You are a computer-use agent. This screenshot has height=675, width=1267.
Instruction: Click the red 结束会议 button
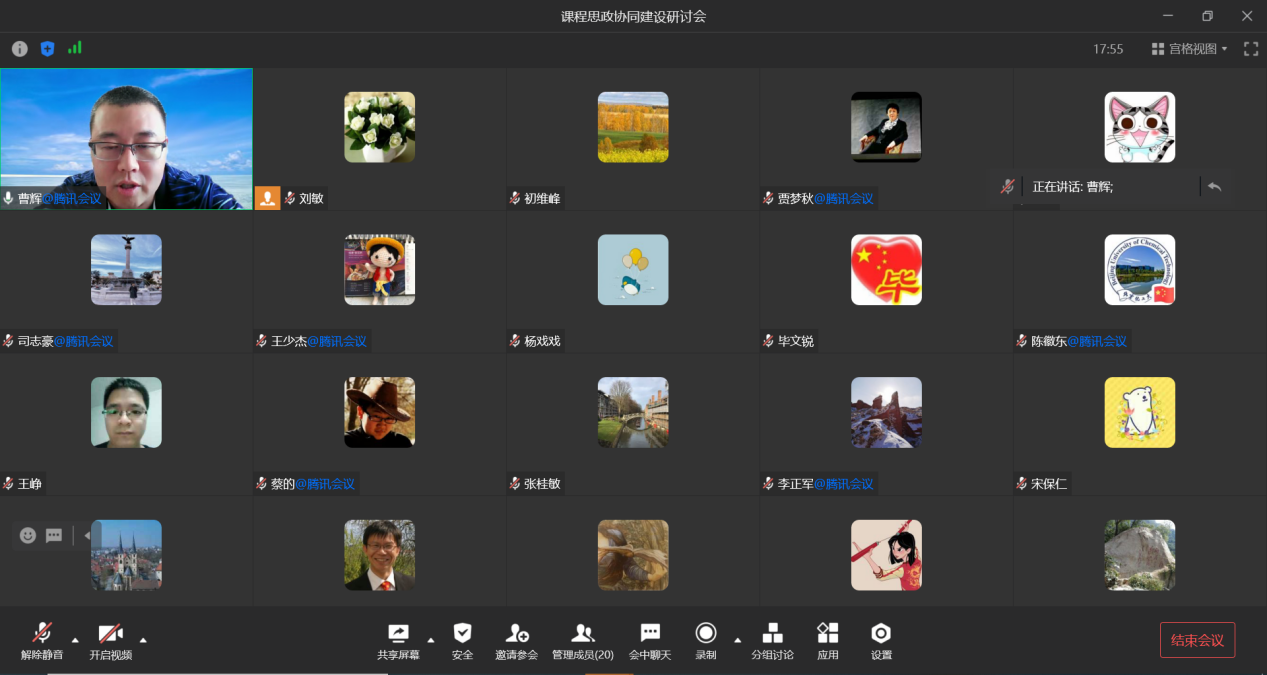click(1198, 640)
